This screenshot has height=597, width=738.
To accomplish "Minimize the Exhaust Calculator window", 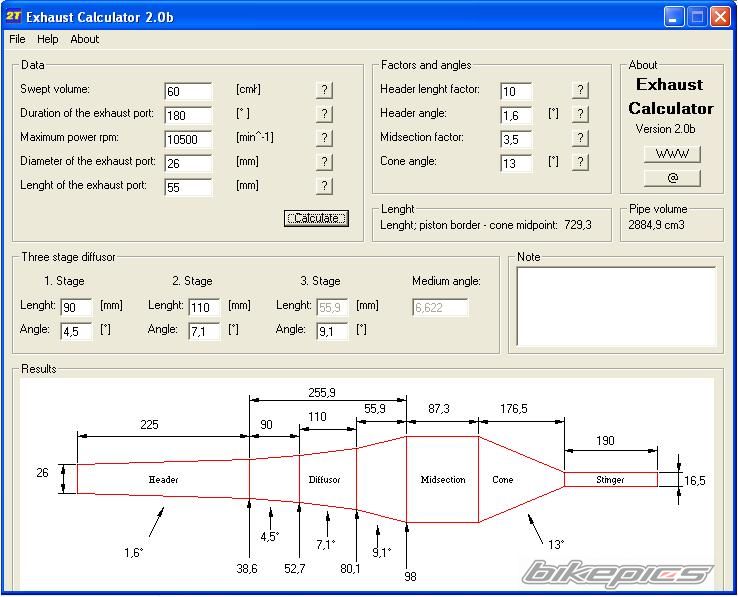I will (x=674, y=17).
